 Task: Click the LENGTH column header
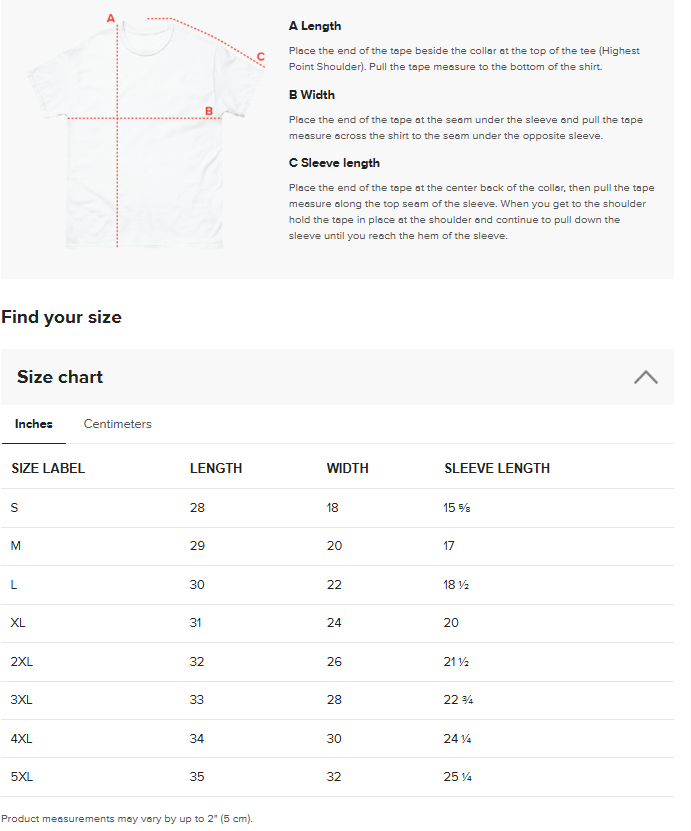[x=216, y=468]
